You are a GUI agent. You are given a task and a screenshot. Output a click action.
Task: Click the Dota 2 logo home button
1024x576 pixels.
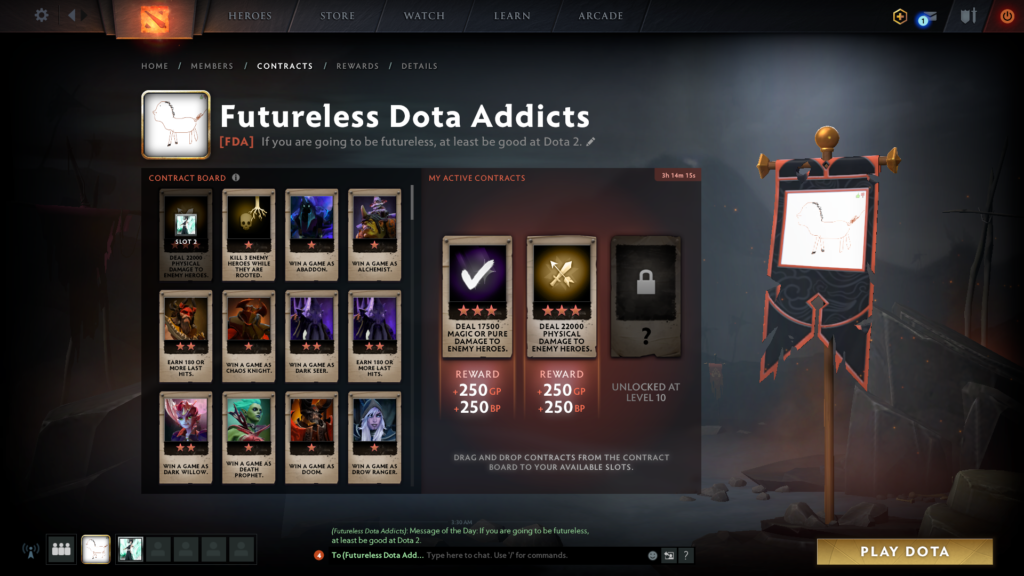pyautogui.click(x=155, y=18)
